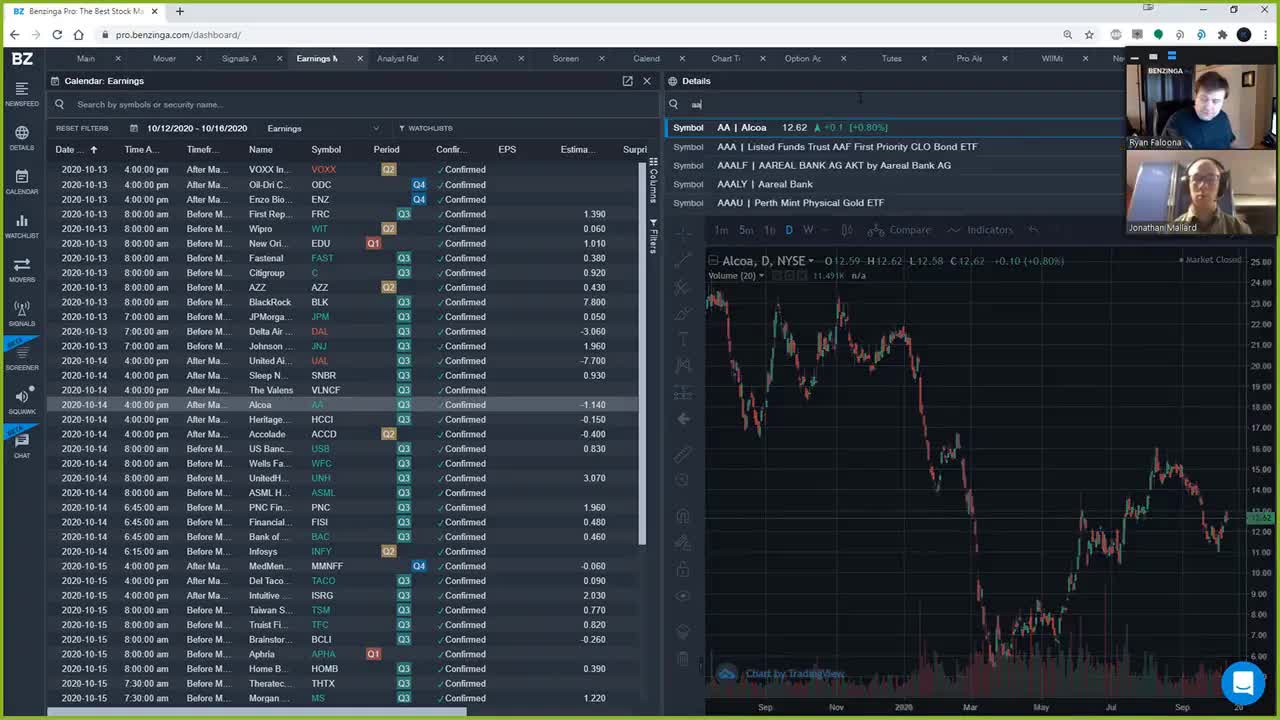
Task: Select the 5m chart interval
Action: (745, 230)
